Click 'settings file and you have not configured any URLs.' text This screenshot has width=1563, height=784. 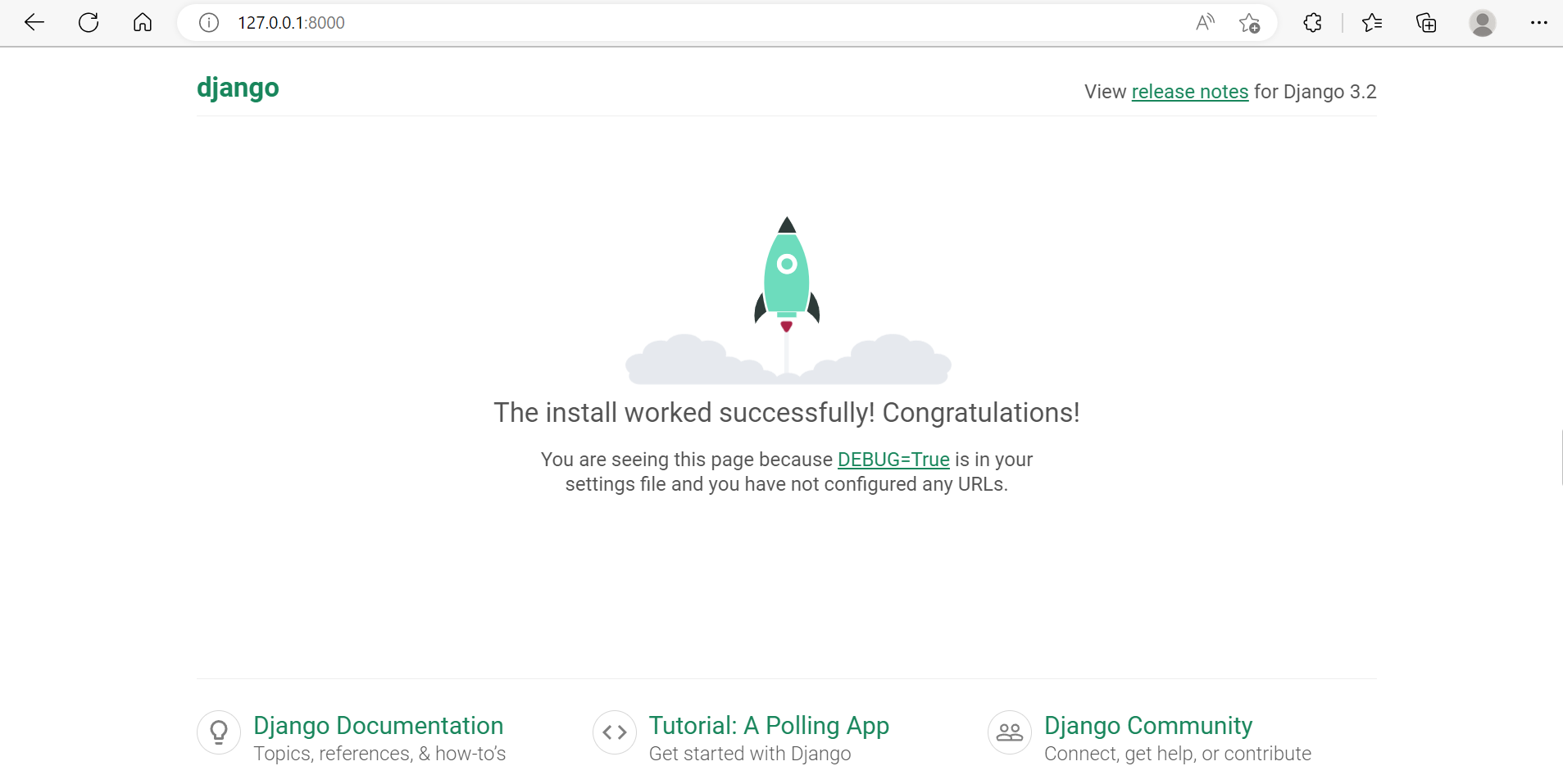[787, 484]
